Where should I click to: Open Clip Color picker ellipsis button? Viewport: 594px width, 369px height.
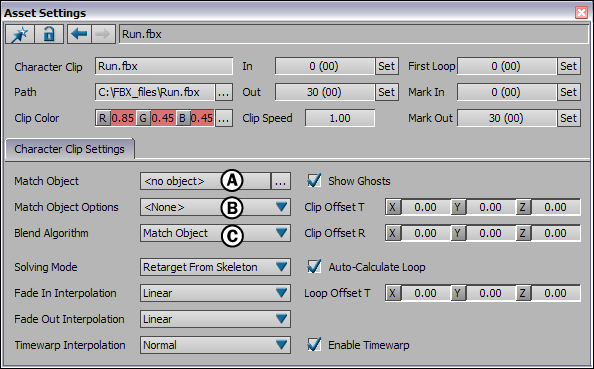[x=224, y=118]
